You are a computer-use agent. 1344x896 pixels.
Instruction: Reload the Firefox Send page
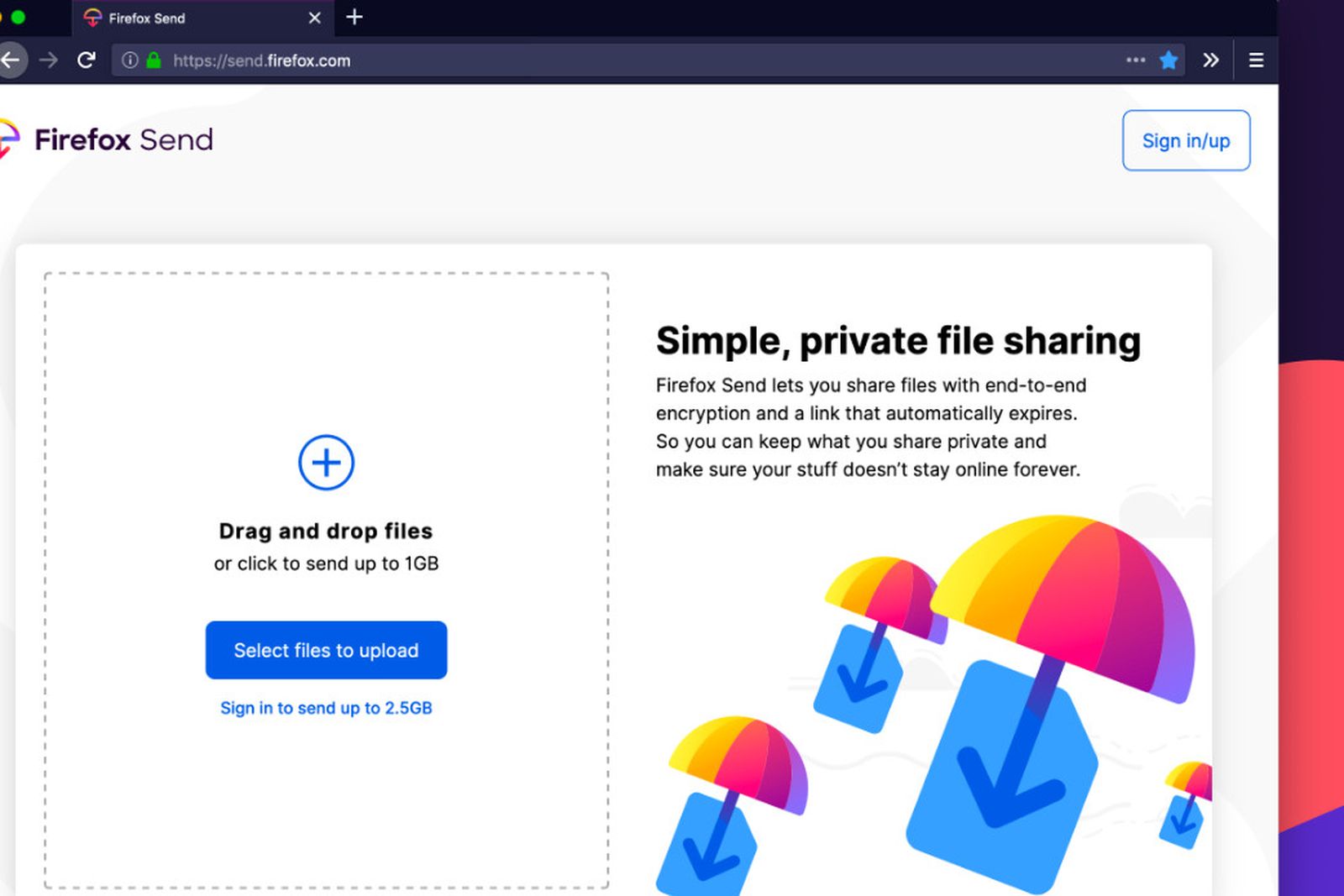(87, 60)
